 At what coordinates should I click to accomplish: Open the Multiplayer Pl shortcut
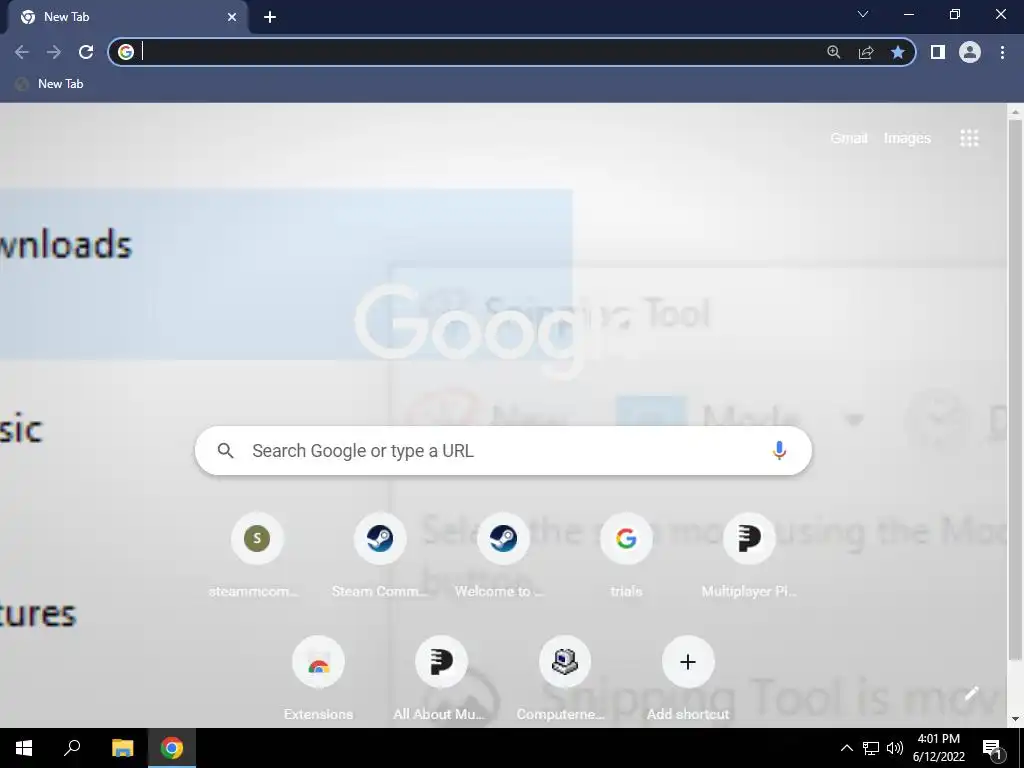(749, 539)
